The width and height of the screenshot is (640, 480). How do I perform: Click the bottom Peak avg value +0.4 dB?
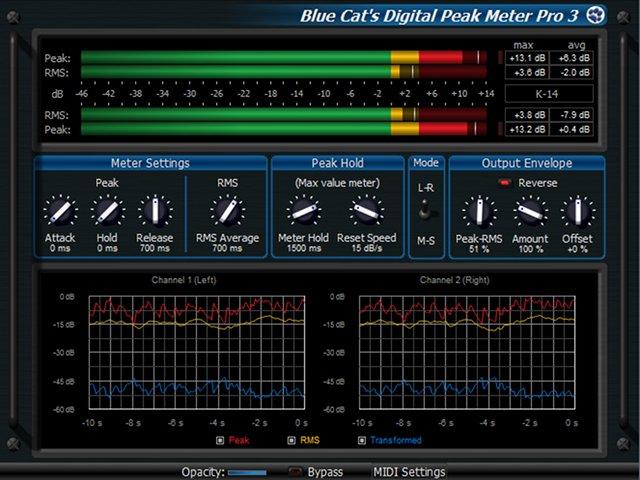tap(571, 130)
